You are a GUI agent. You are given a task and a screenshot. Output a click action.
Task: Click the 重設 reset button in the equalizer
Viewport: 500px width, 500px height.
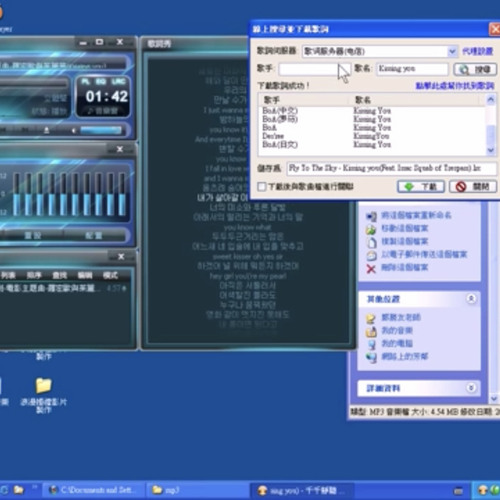click(x=33, y=236)
